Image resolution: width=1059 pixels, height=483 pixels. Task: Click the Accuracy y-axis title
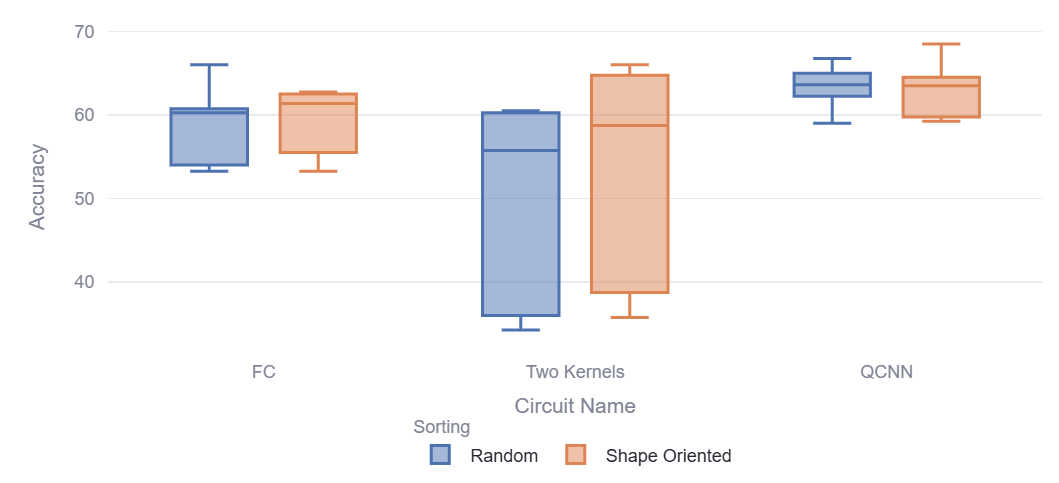(37, 187)
